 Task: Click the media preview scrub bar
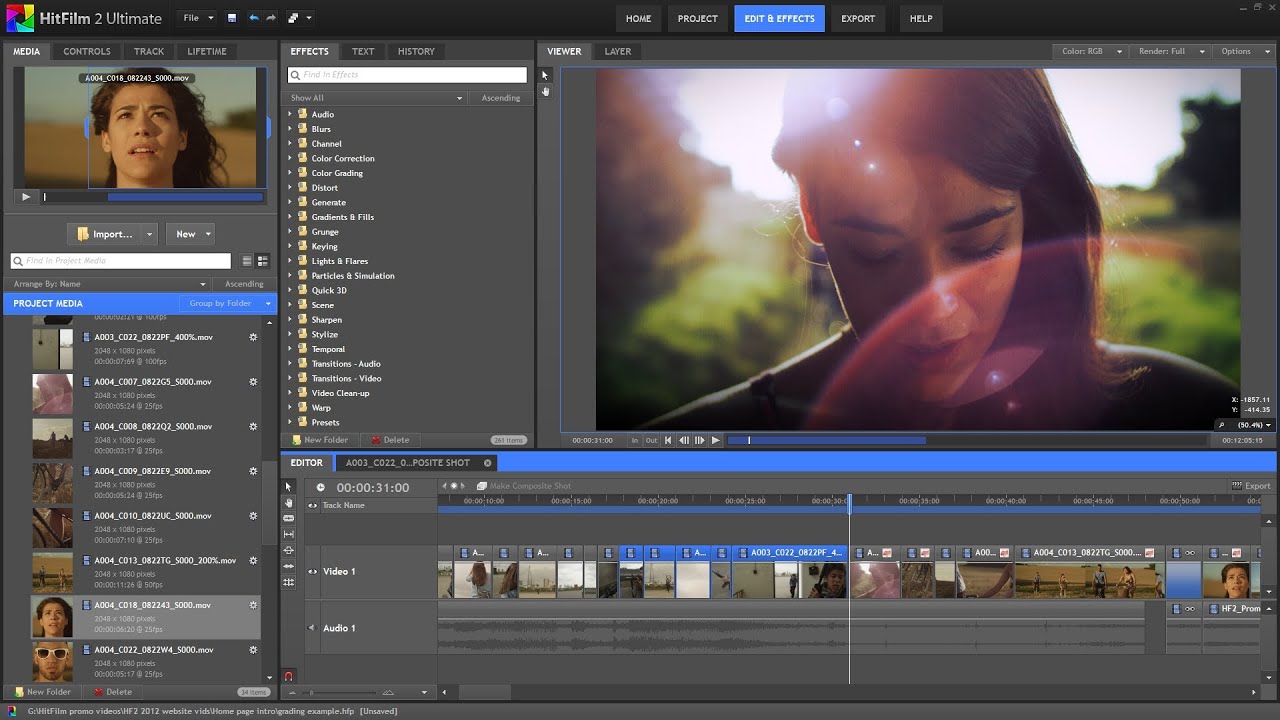154,197
